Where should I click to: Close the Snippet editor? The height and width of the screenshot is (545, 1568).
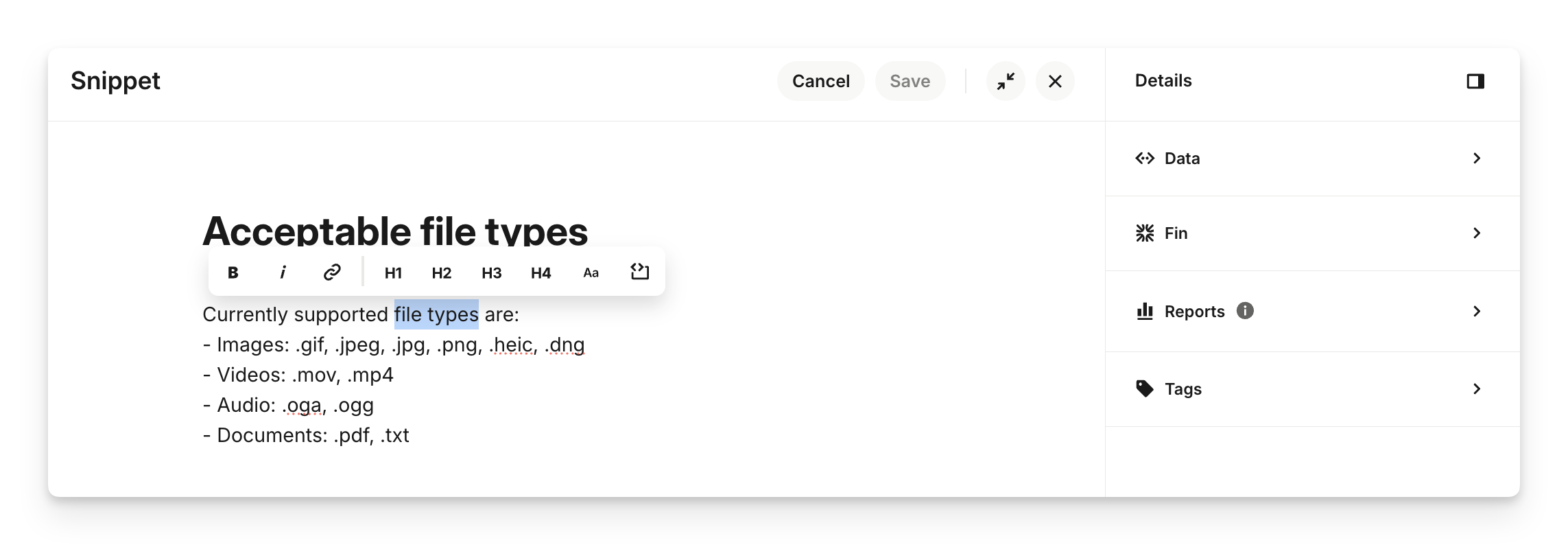[x=1055, y=82]
